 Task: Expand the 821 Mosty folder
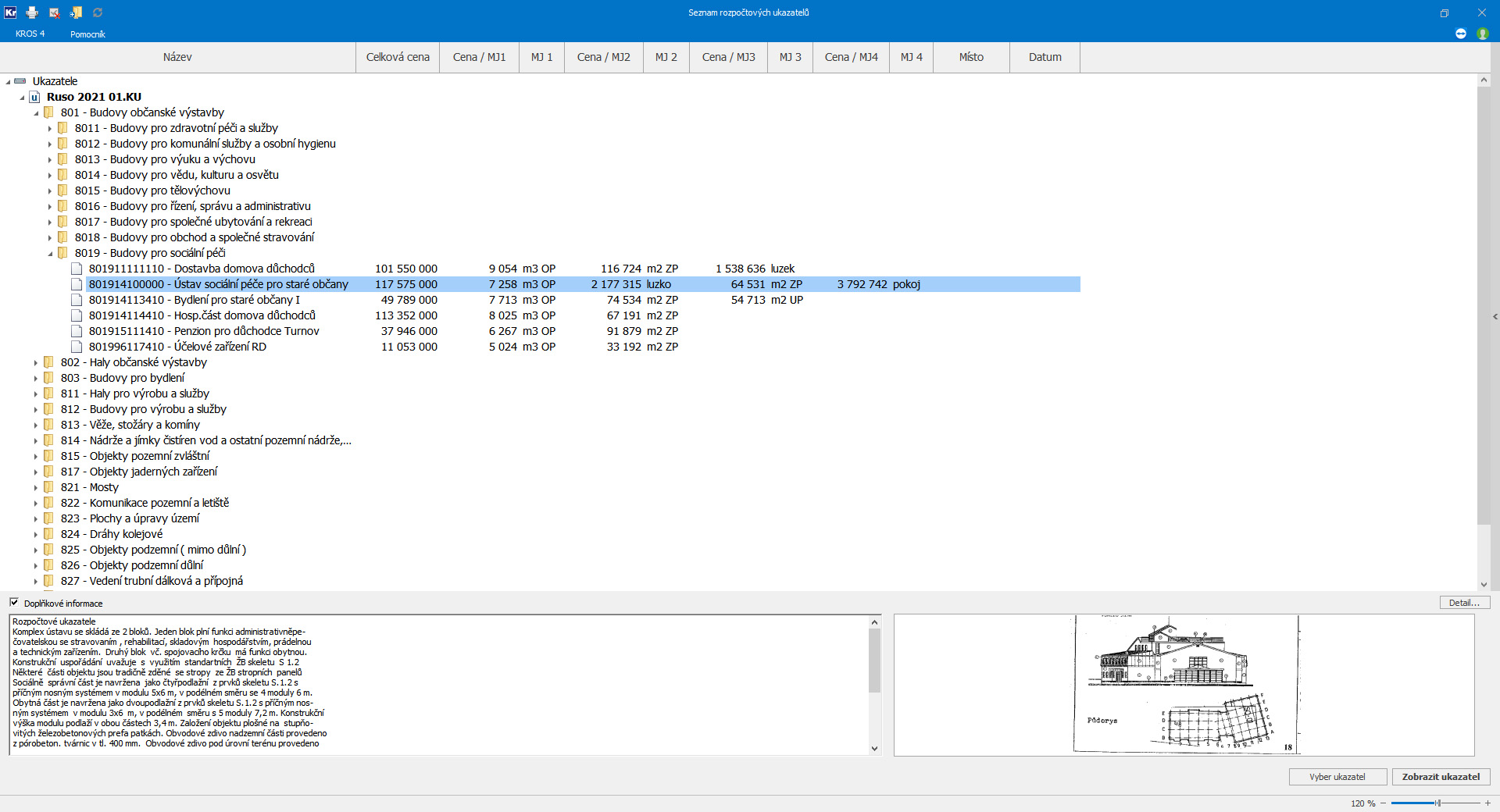(36, 487)
